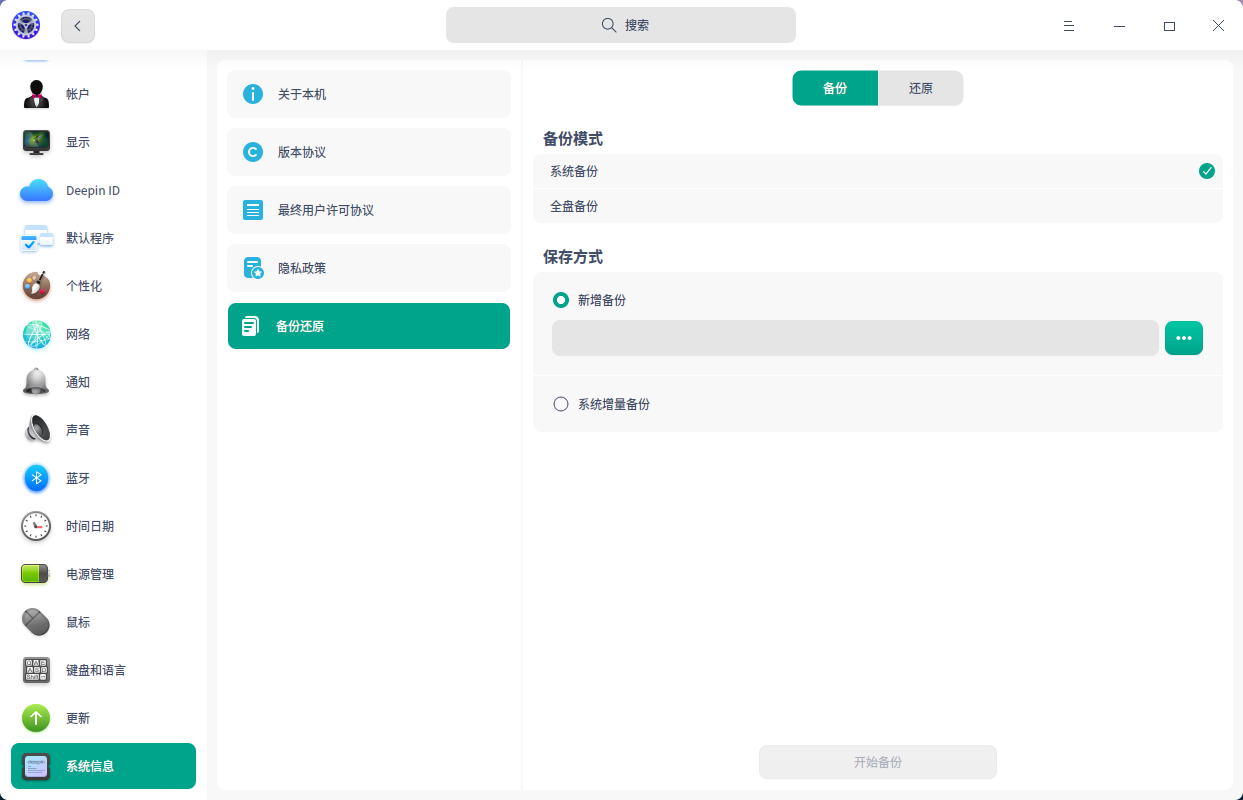Screen dimensions: 1243x800
Task: Maximize the Control Center window
Action: point(1169,26)
